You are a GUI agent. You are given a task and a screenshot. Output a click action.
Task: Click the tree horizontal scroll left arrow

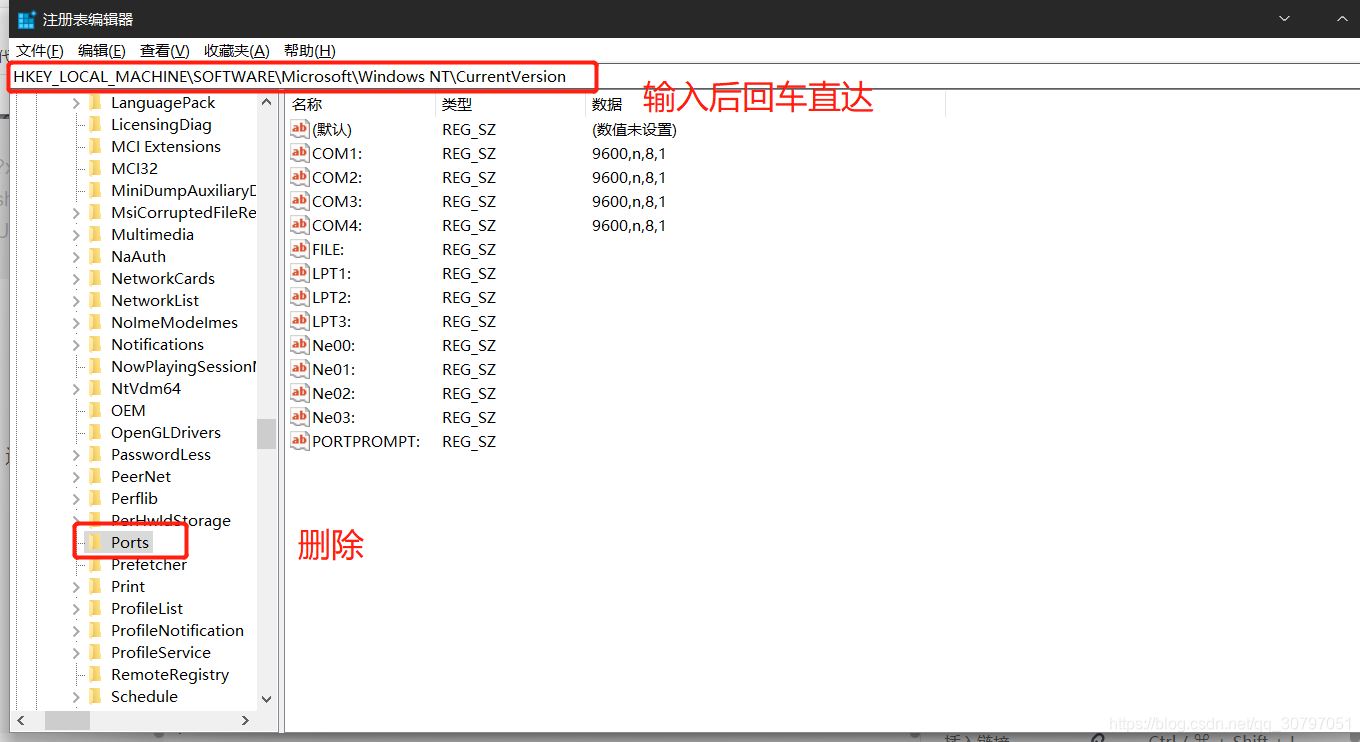(22, 720)
